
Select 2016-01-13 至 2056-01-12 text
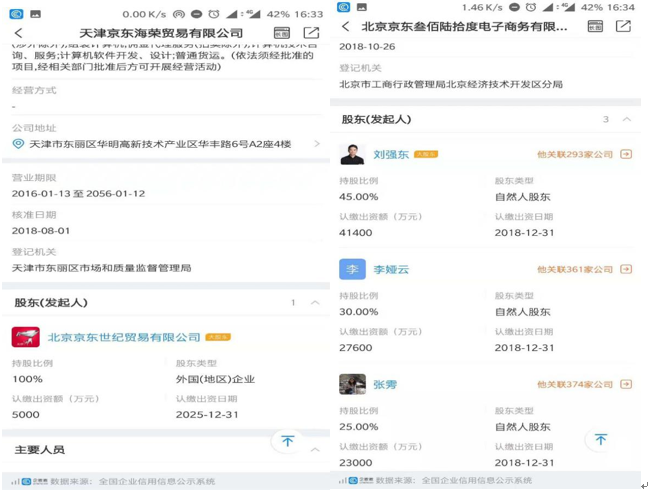pos(78,194)
